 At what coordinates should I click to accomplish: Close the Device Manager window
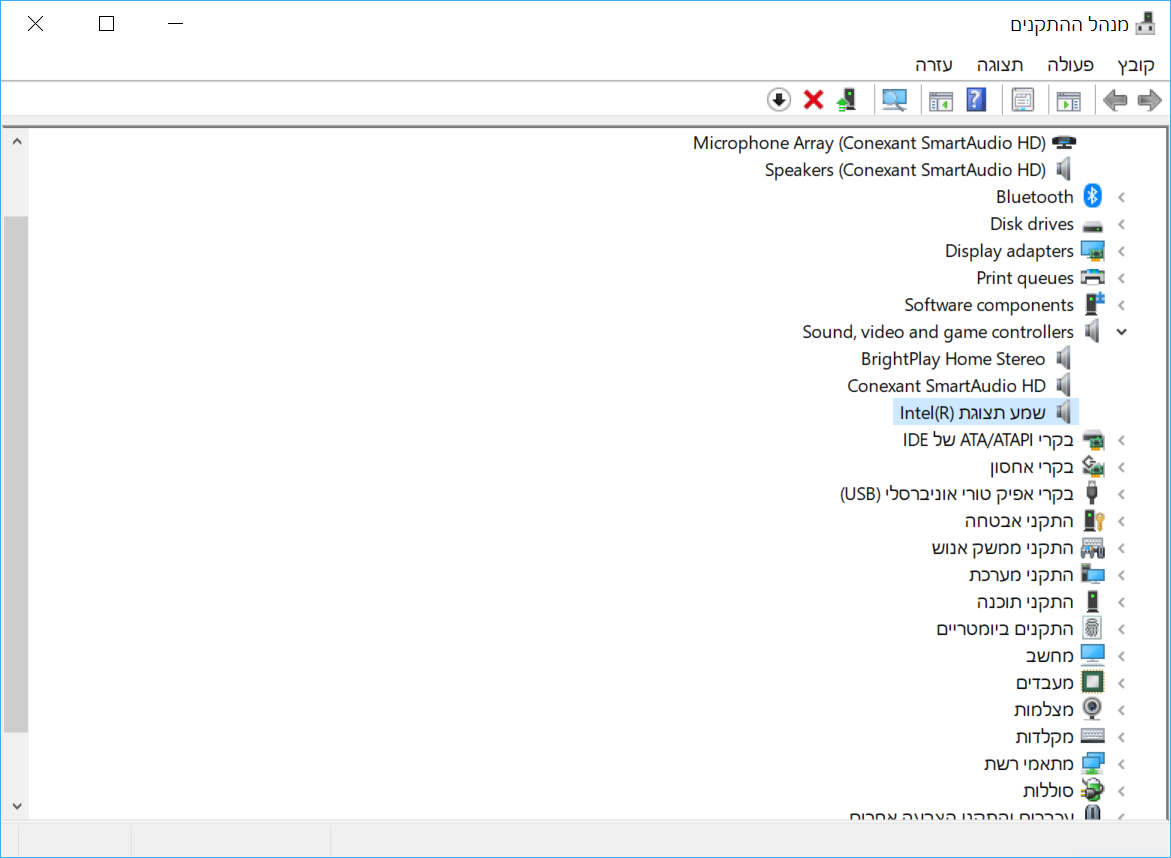click(35, 24)
